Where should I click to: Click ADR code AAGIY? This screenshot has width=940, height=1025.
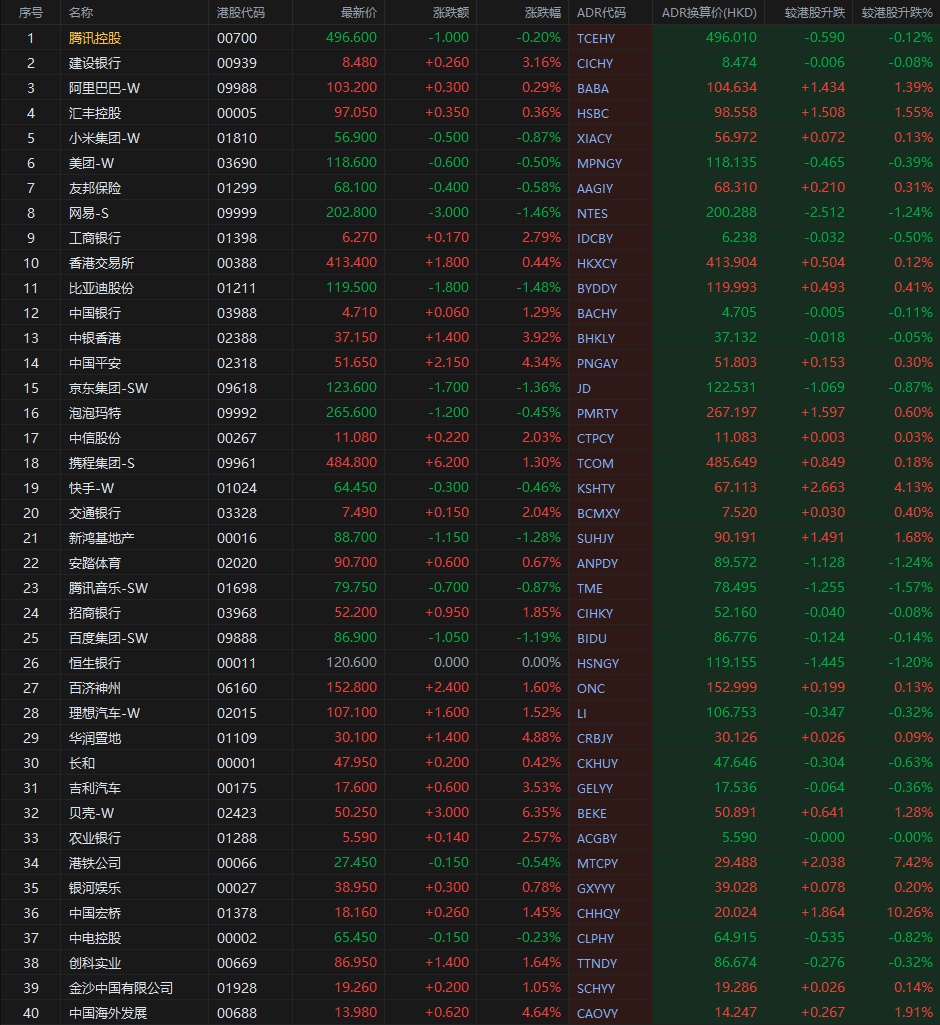tap(595, 188)
